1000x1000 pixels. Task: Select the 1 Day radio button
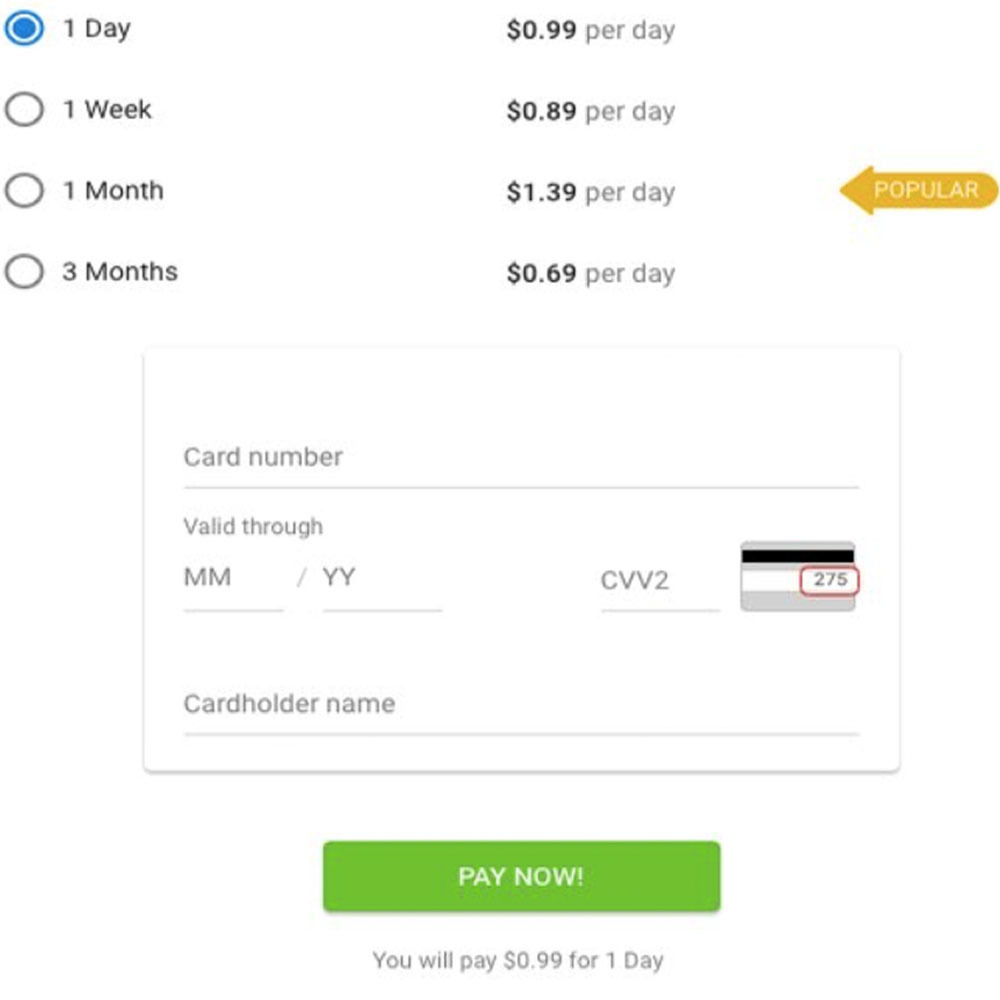point(24,29)
